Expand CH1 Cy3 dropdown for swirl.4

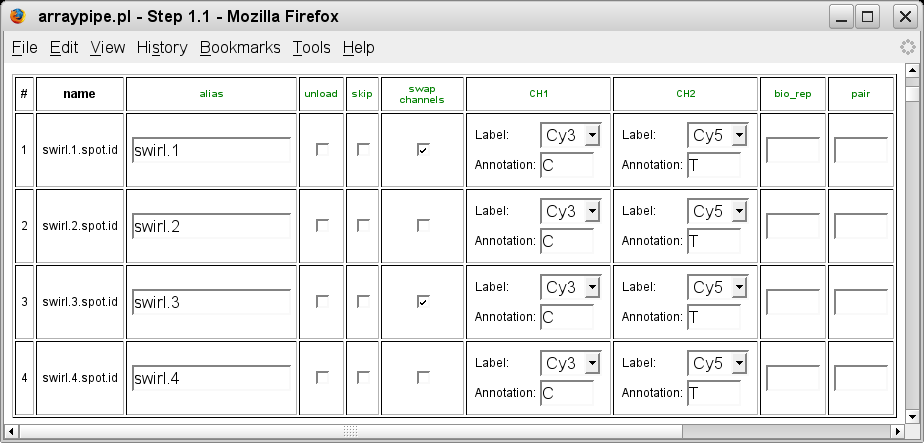(570, 363)
